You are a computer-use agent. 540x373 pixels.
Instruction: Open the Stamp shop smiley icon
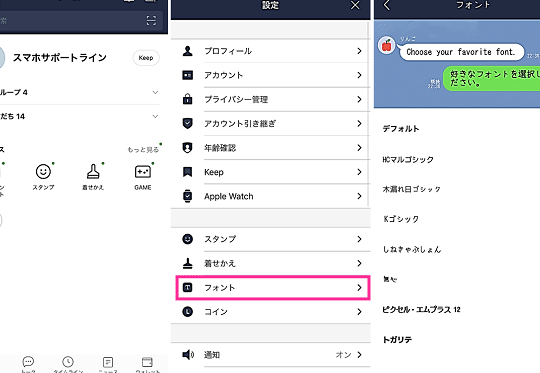43,171
